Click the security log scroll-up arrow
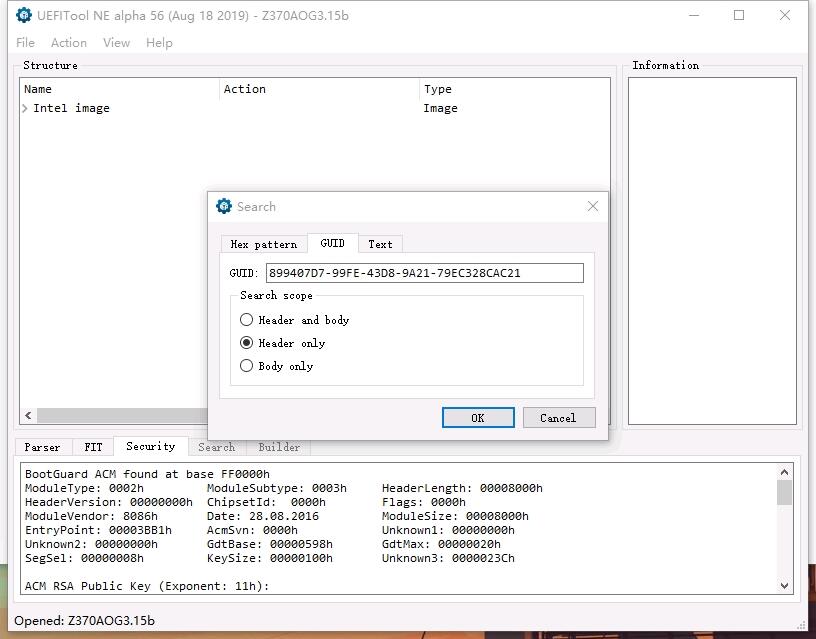Screen dimensions: 816x639 point(784,472)
